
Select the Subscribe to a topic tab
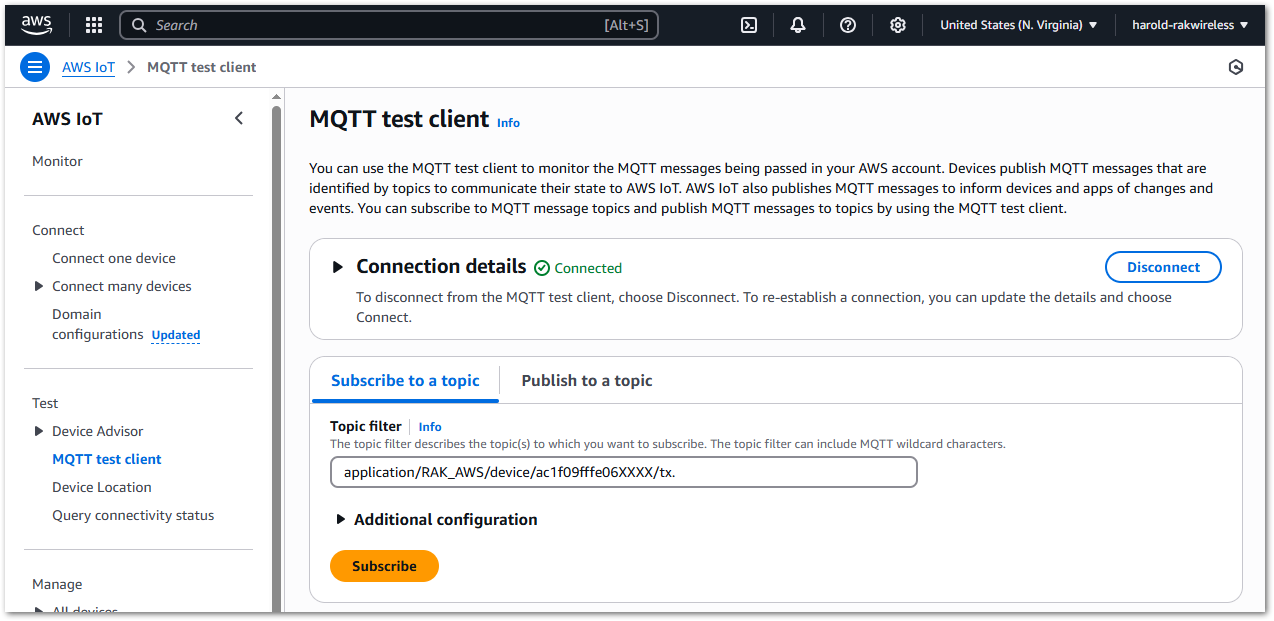coord(405,380)
